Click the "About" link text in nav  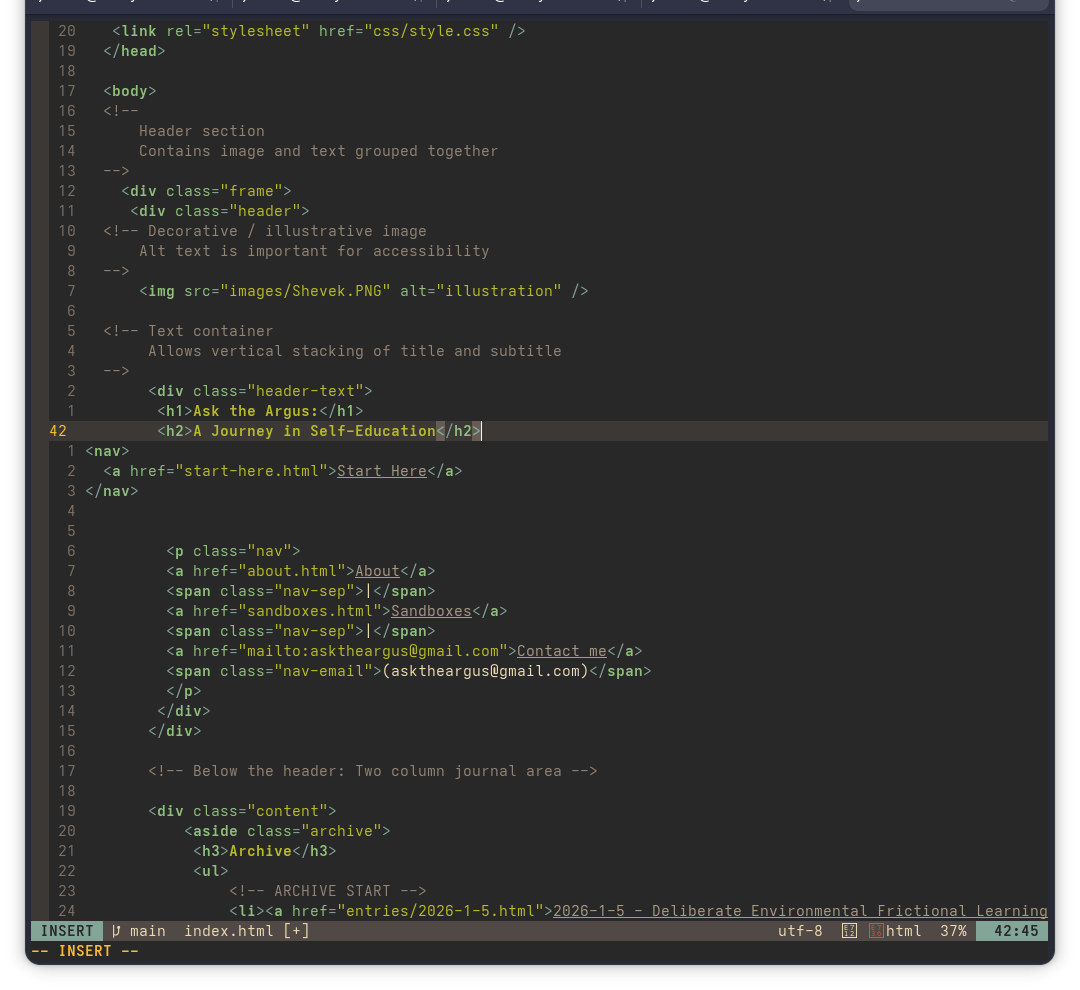(377, 571)
